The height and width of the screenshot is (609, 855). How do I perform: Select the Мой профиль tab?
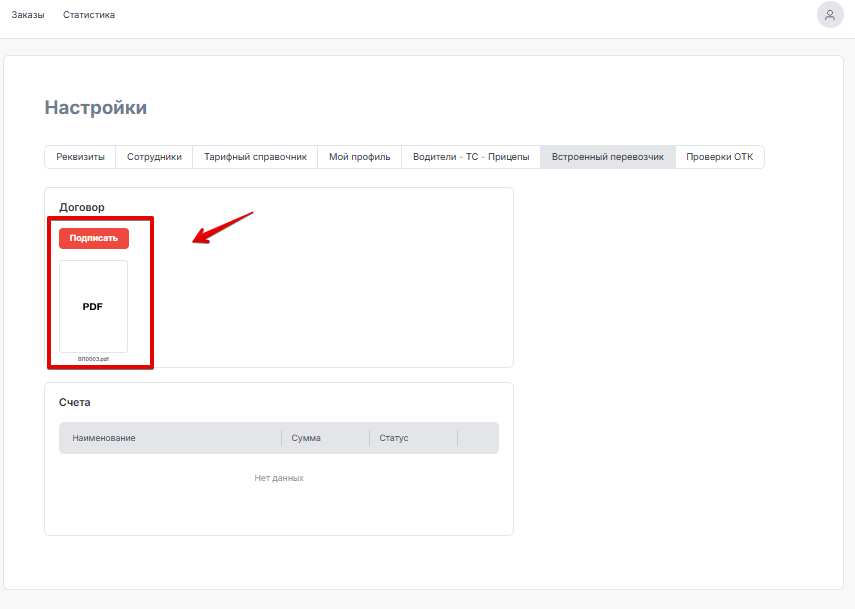pos(359,157)
